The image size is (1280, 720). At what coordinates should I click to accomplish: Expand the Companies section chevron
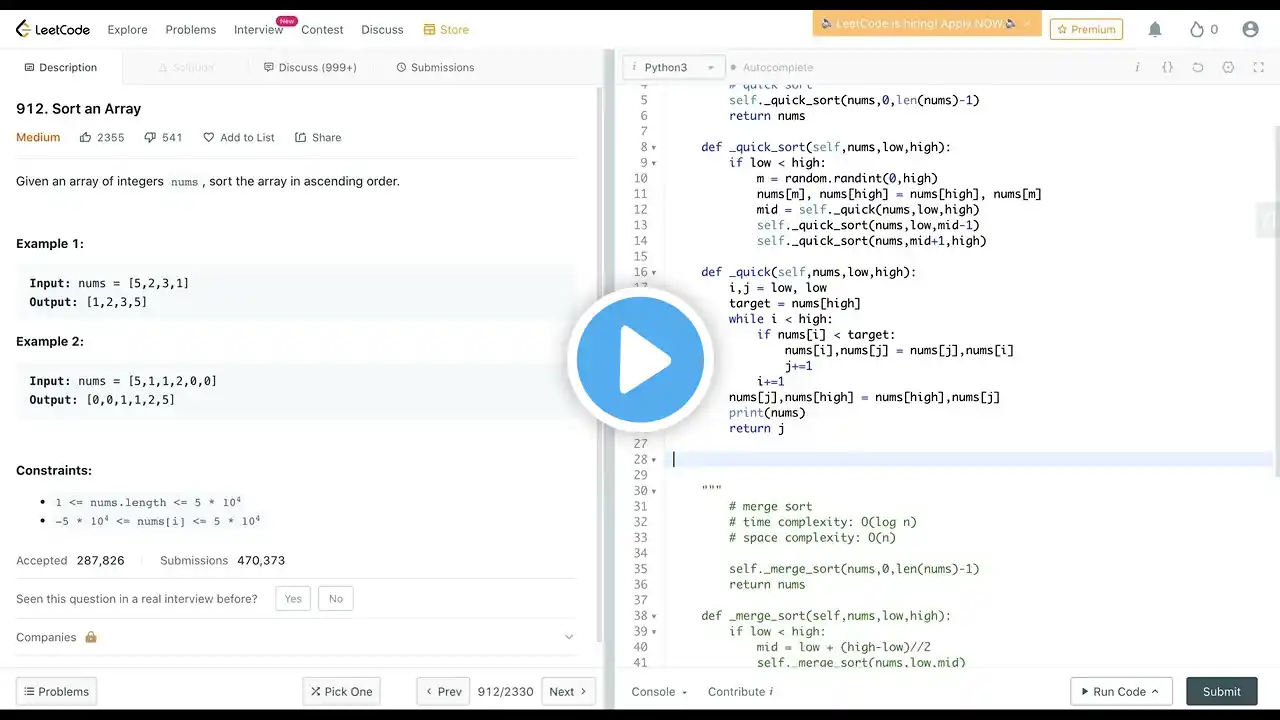point(569,637)
